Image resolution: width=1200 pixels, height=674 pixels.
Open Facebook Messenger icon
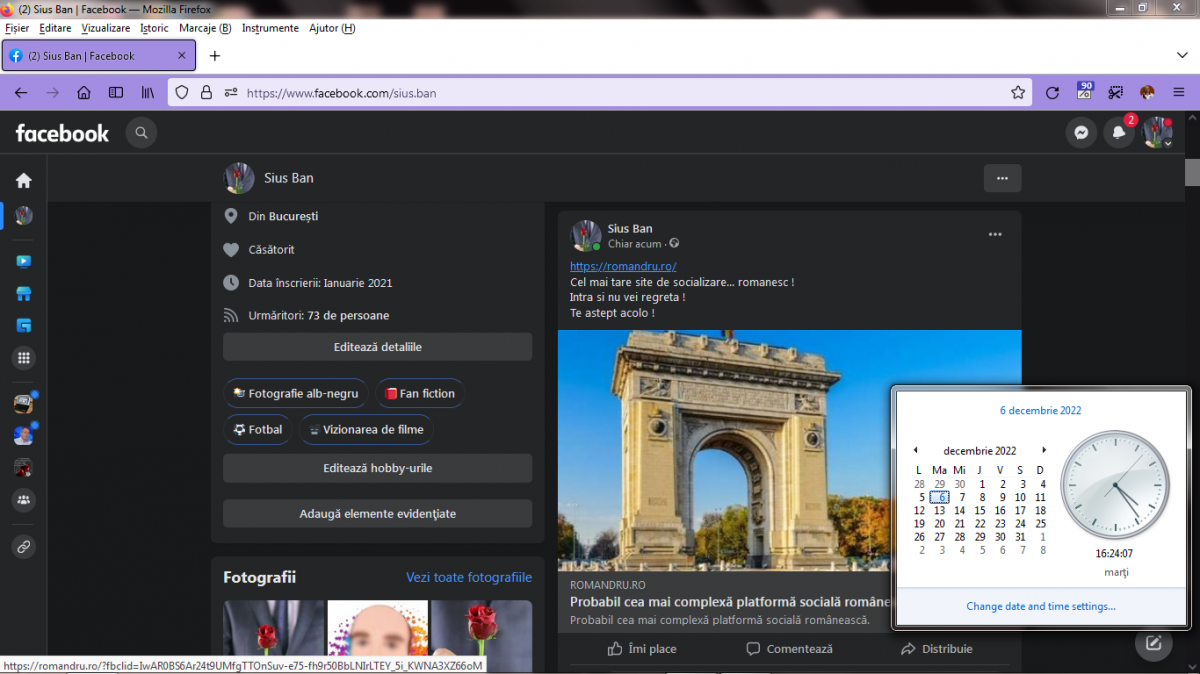(1081, 132)
